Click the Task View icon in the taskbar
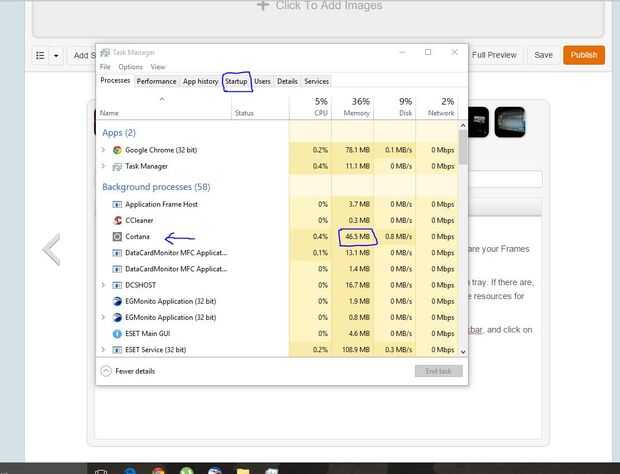The image size is (620, 474). click(101, 471)
